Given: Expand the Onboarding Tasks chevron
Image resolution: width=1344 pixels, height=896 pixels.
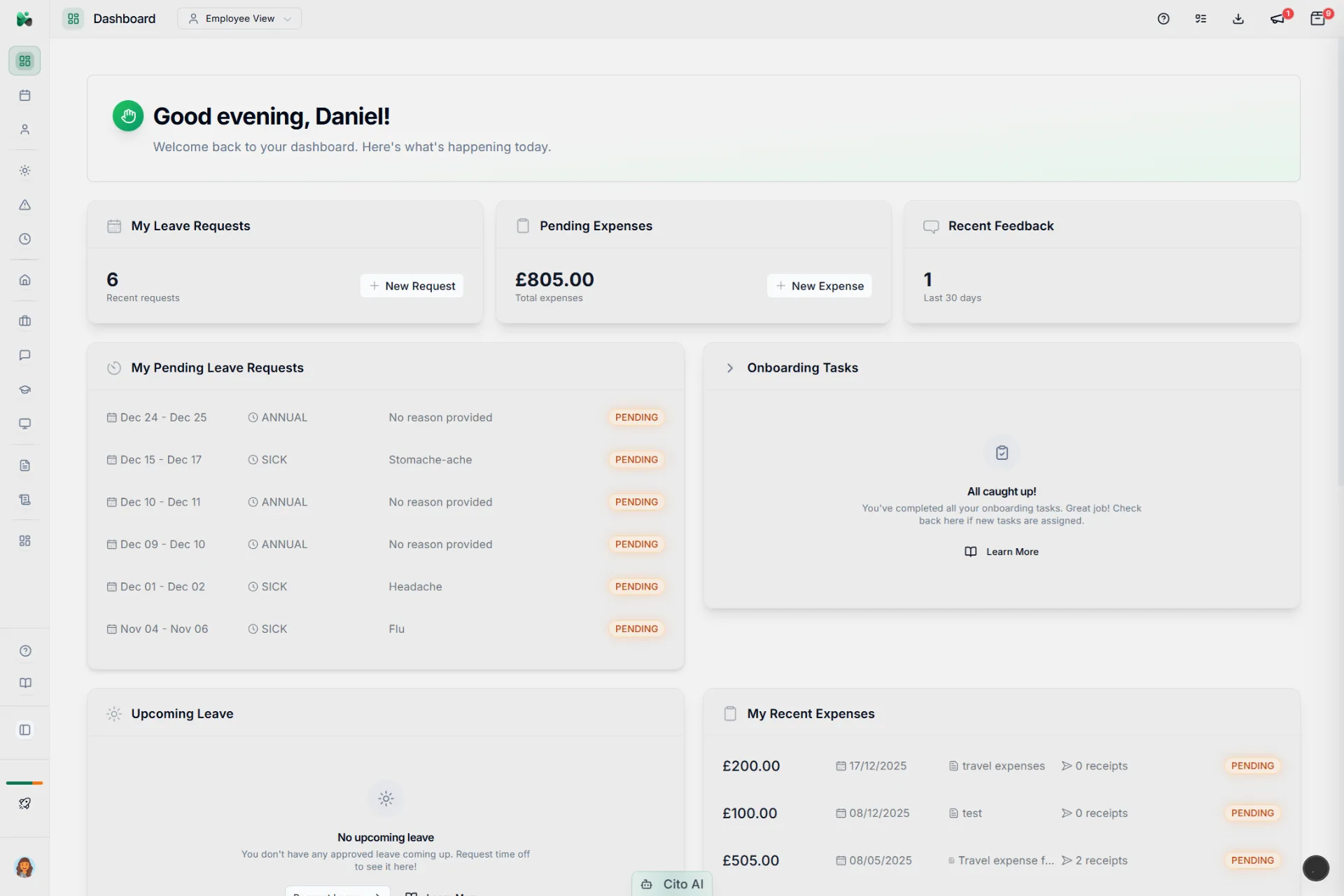Looking at the screenshot, I should [x=729, y=368].
